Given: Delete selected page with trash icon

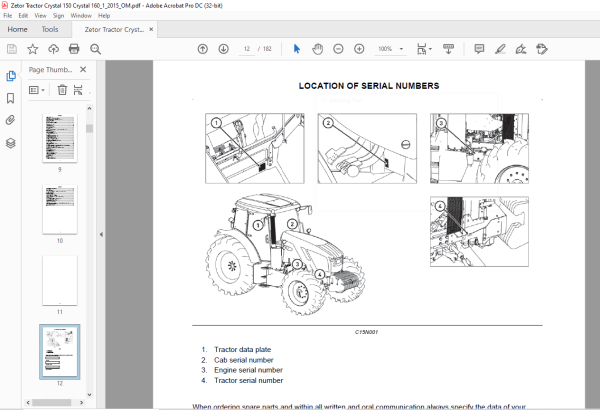Looking at the screenshot, I should (x=62, y=90).
